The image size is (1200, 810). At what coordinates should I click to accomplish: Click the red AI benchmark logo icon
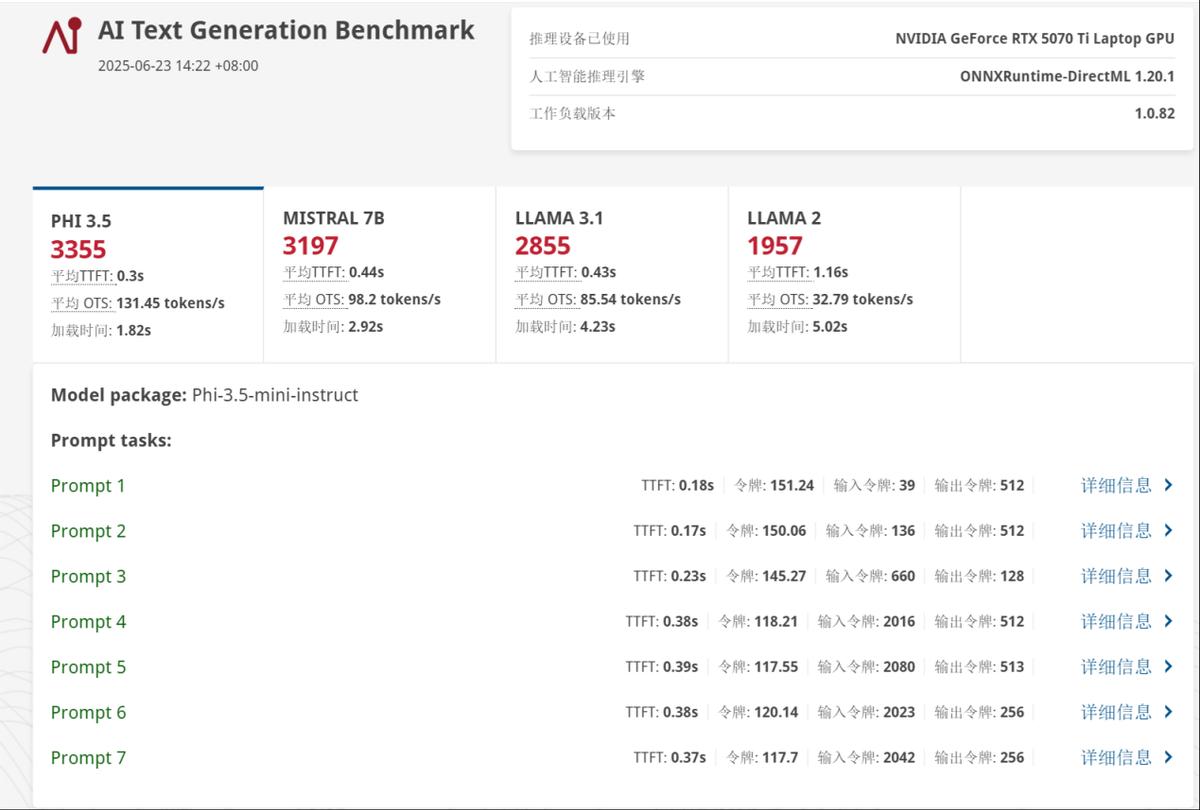[x=62, y=37]
